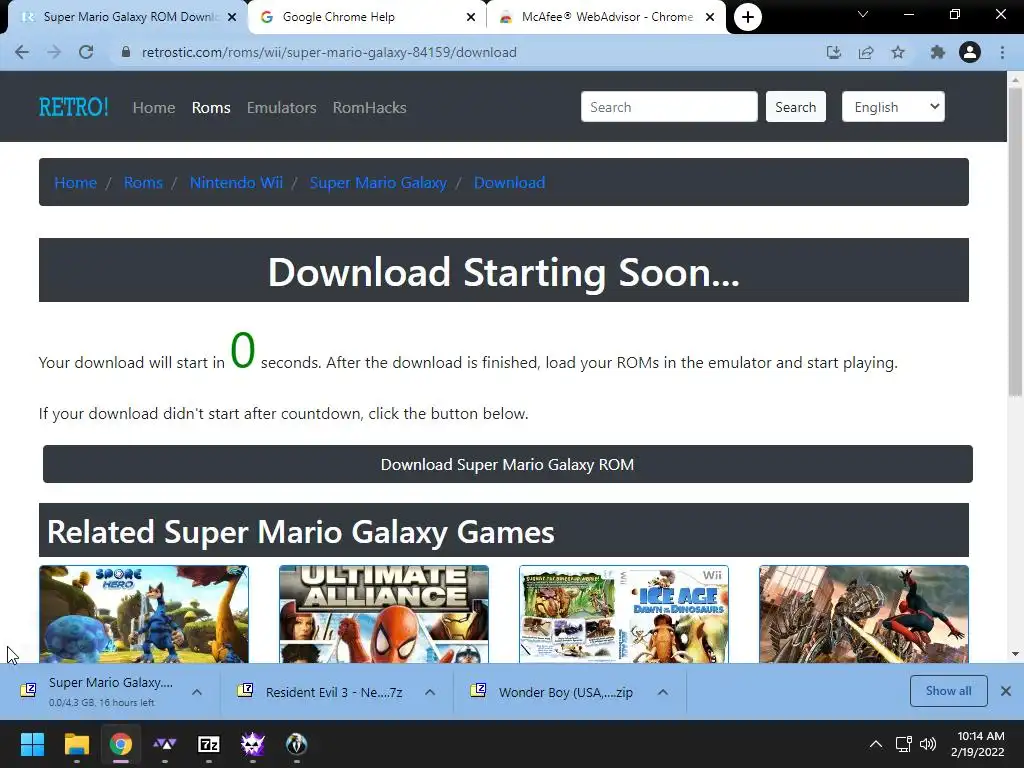Click the scrollbar down arrow
This screenshot has width=1024, height=768.
(1015, 654)
